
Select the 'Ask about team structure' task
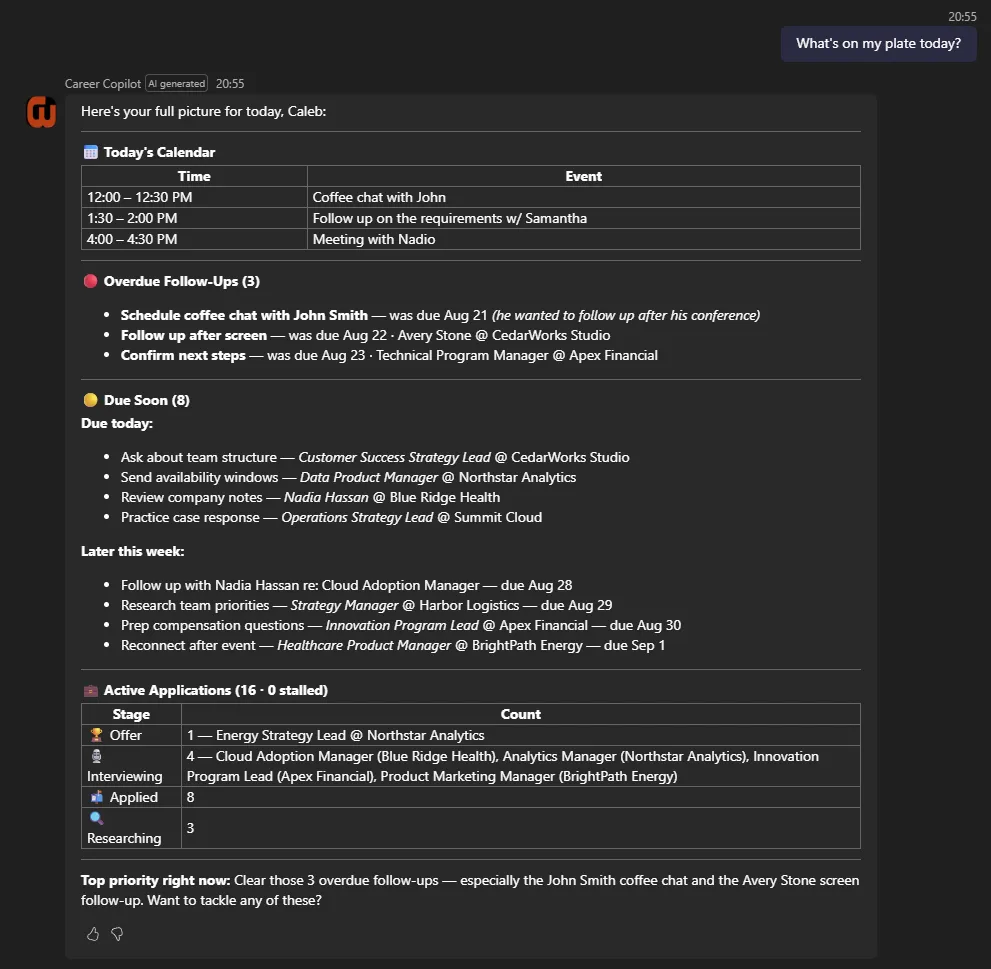[x=375, y=458]
